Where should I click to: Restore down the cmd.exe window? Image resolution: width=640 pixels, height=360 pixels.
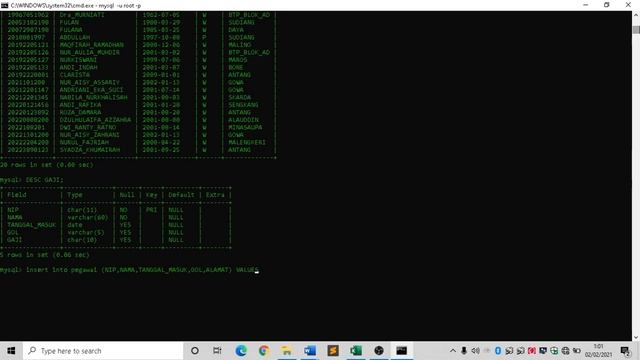607,5
